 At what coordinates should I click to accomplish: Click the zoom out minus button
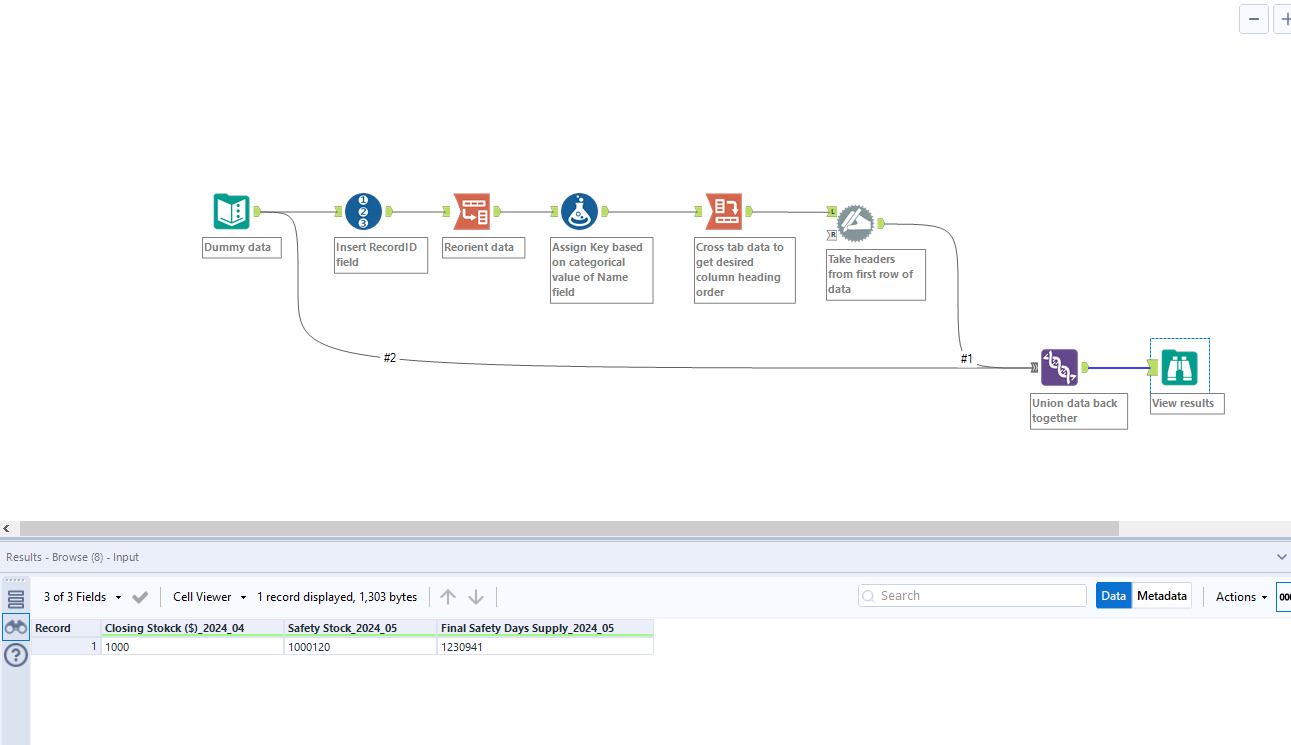[1253, 18]
